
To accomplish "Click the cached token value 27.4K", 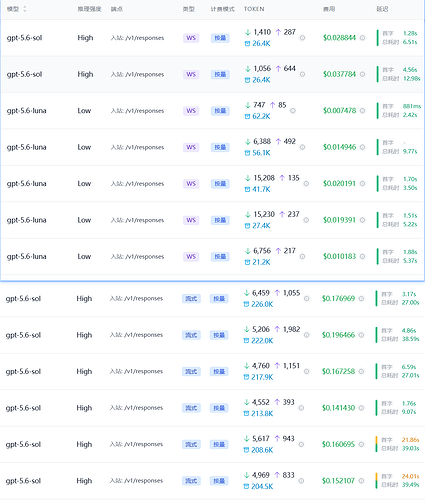I will click(x=261, y=226).
